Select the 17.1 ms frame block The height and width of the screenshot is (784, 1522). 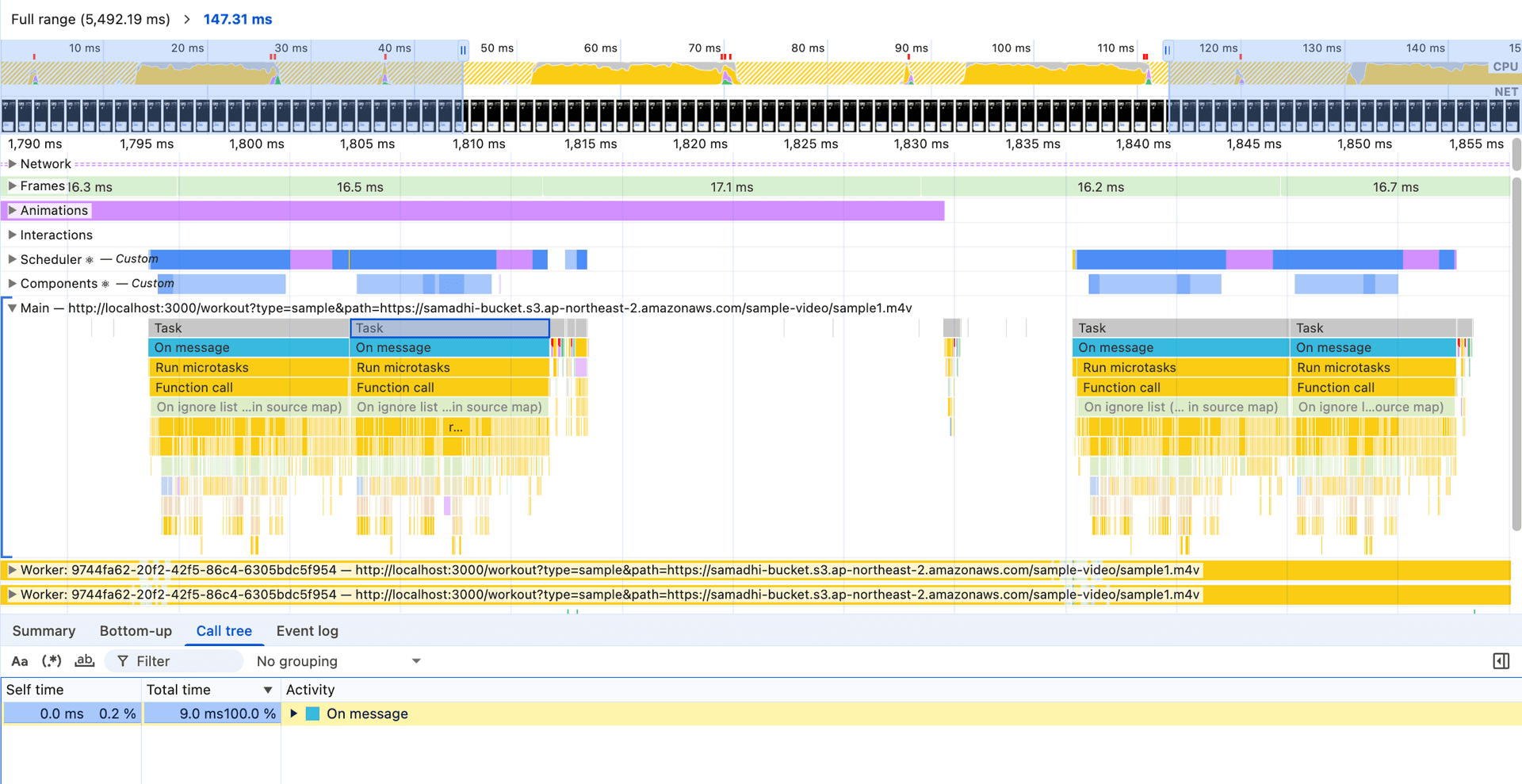[731, 187]
